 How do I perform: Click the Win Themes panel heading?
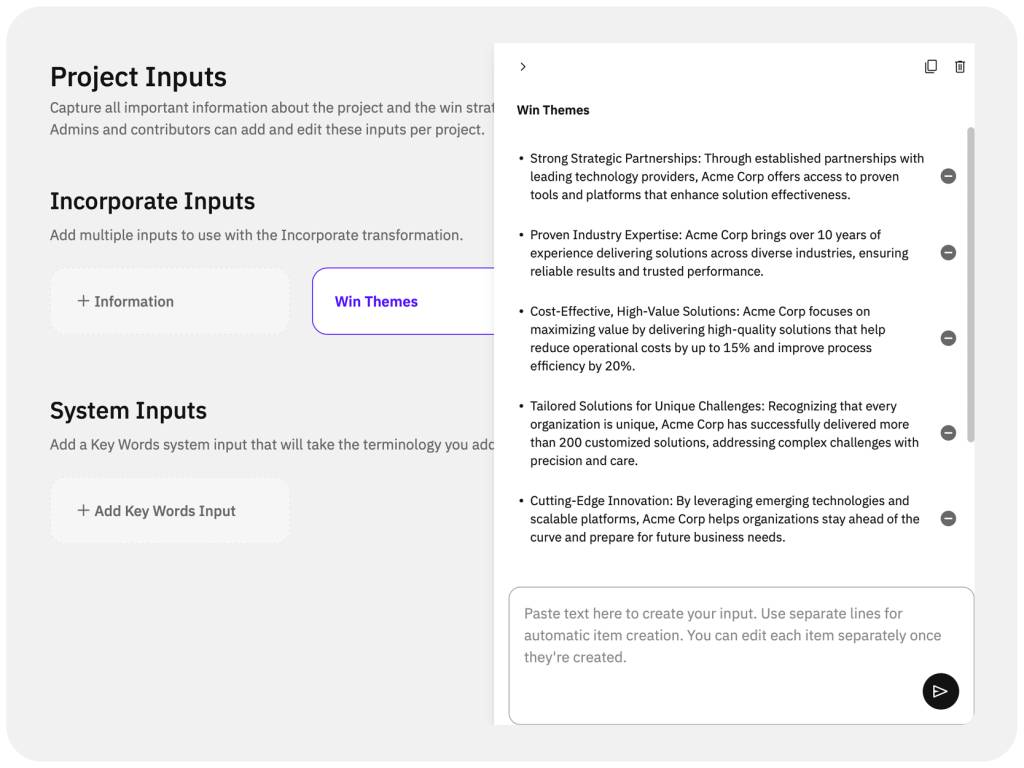pos(552,110)
